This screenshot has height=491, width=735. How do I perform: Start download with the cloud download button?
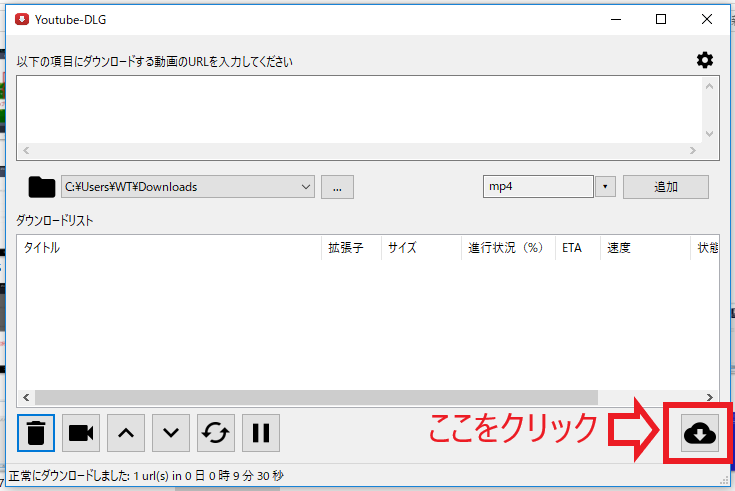coord(699,433)
